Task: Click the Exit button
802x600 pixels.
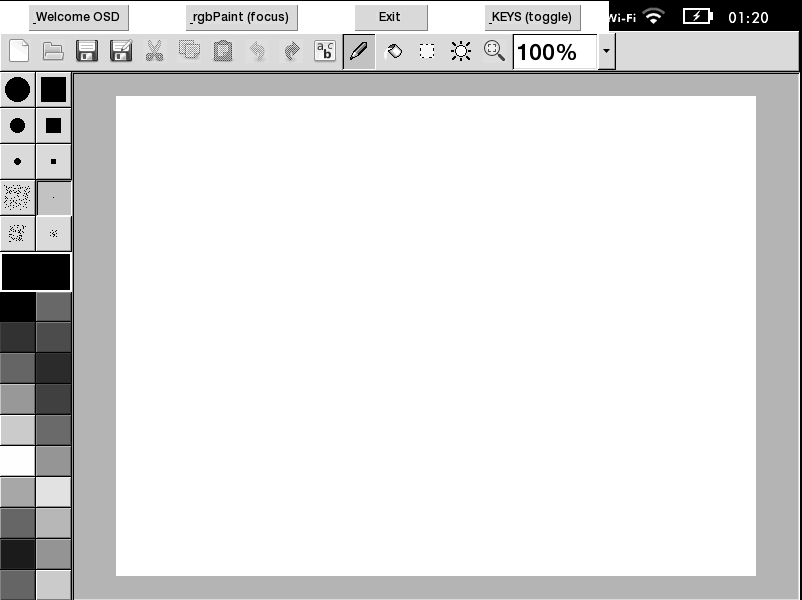Action: 391,17
